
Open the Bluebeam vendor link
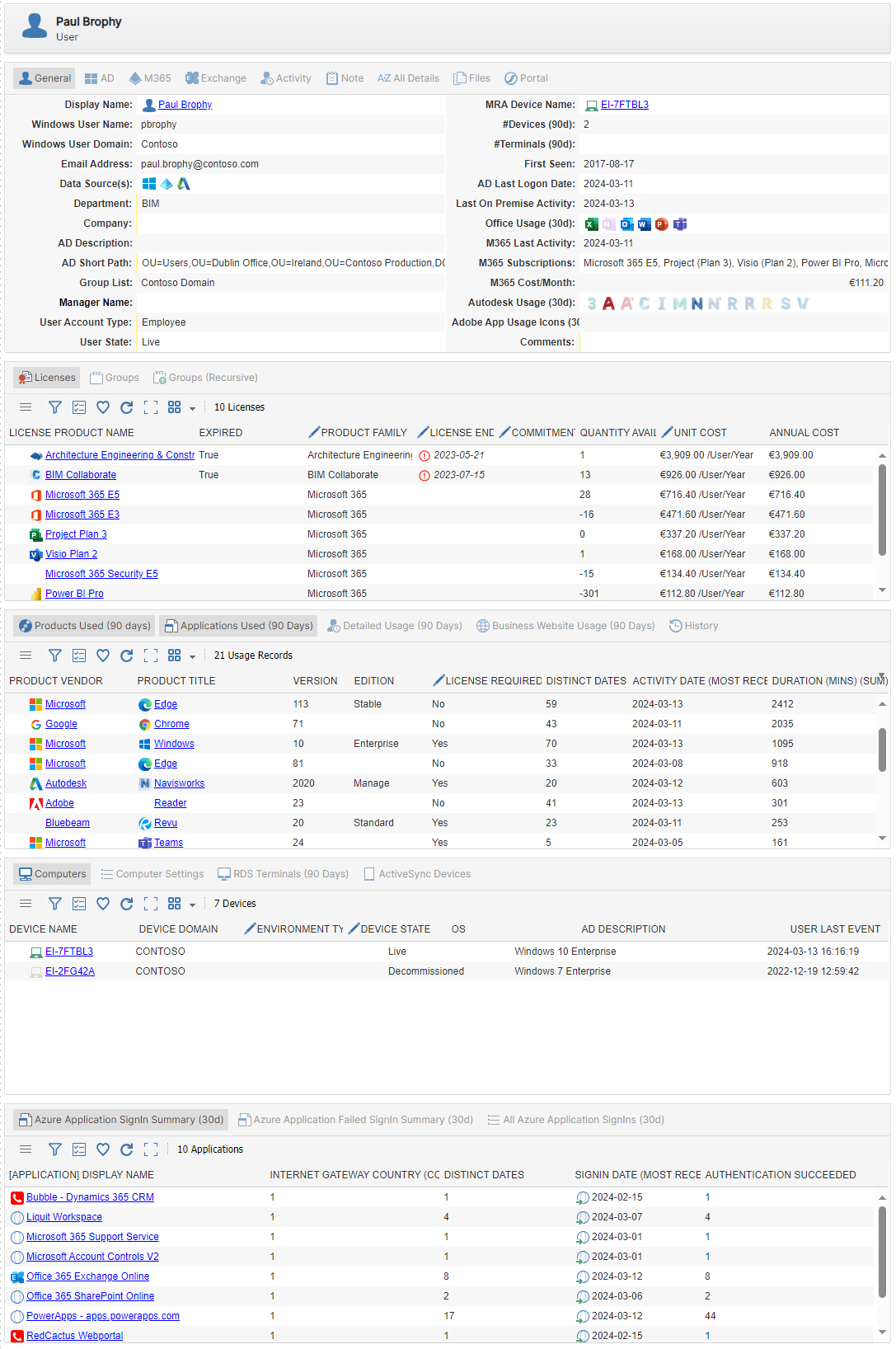point(68,823)
